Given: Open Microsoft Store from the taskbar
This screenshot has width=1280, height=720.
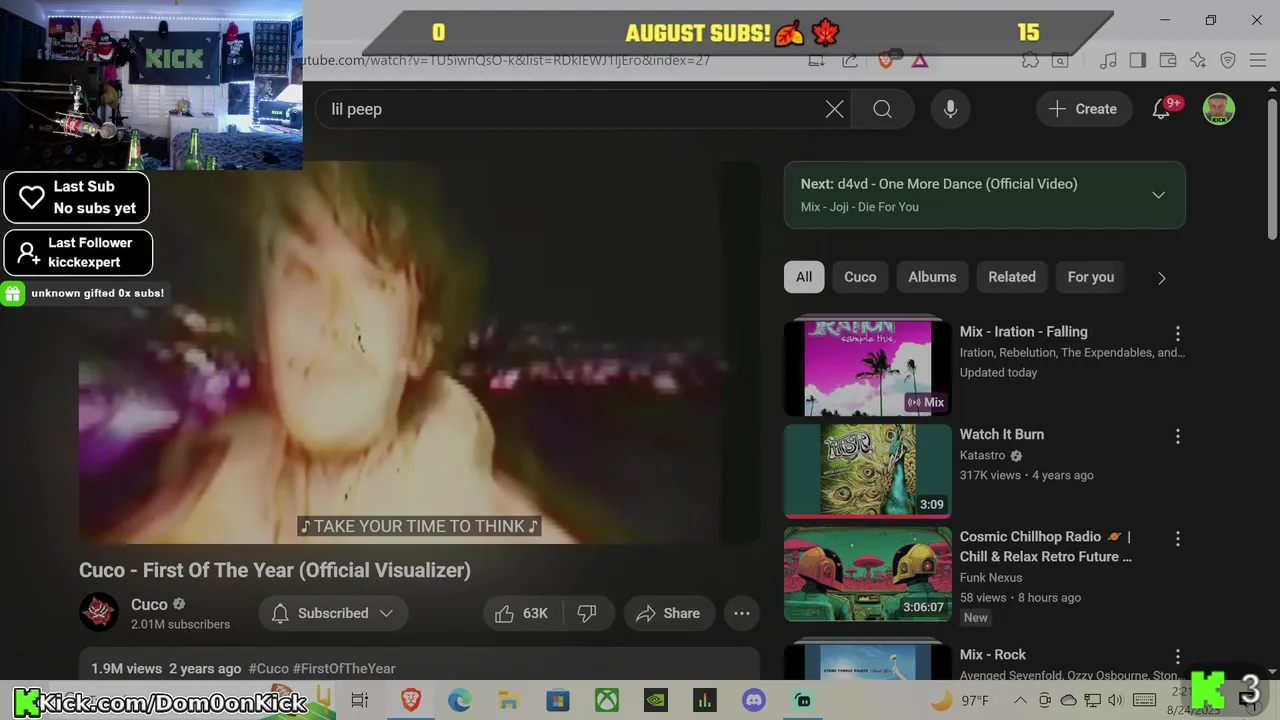Looking at the screenshot, I should [557, 700].
